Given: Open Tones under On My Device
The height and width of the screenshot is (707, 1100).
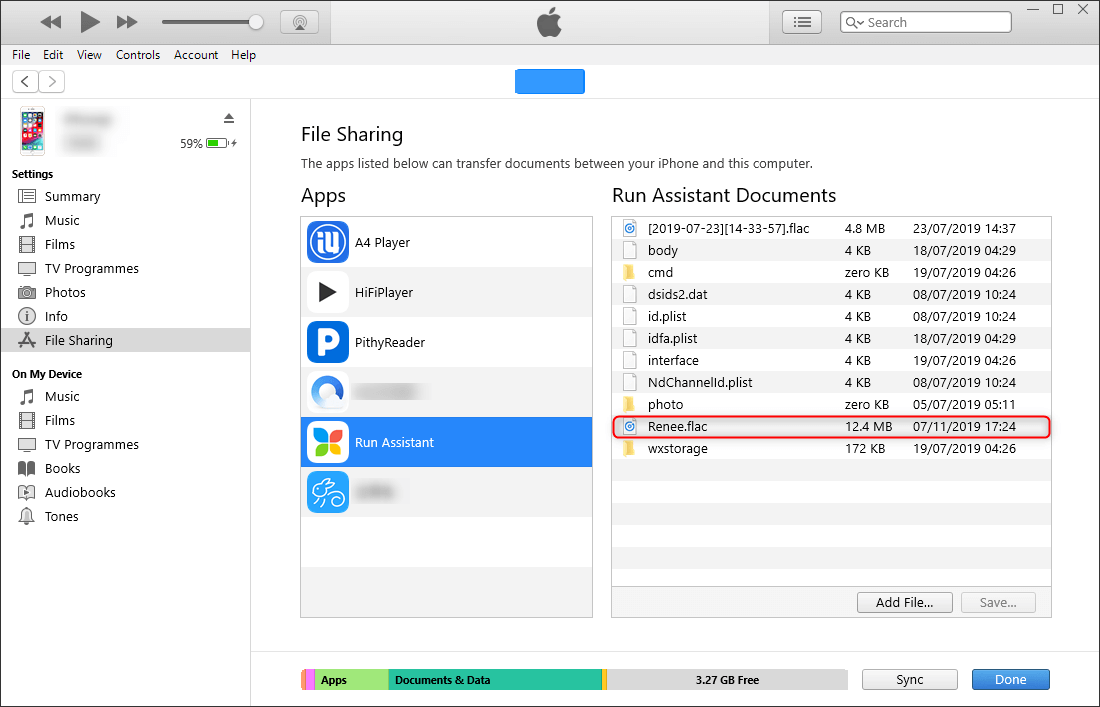Looking at the screenshot, I should point(126,516).
